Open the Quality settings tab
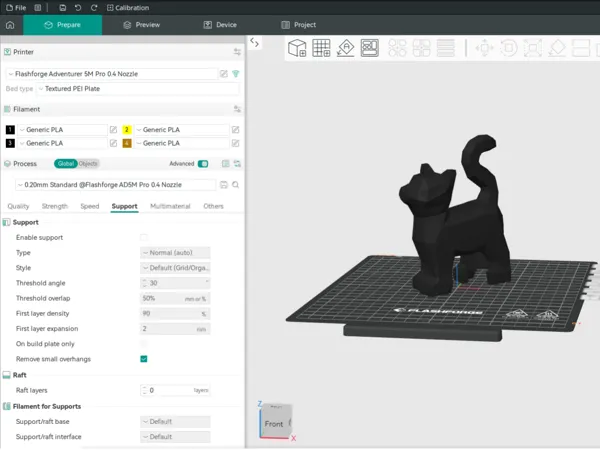The width and height of the screenshot is (600, 450). click(x=18, y=206)
